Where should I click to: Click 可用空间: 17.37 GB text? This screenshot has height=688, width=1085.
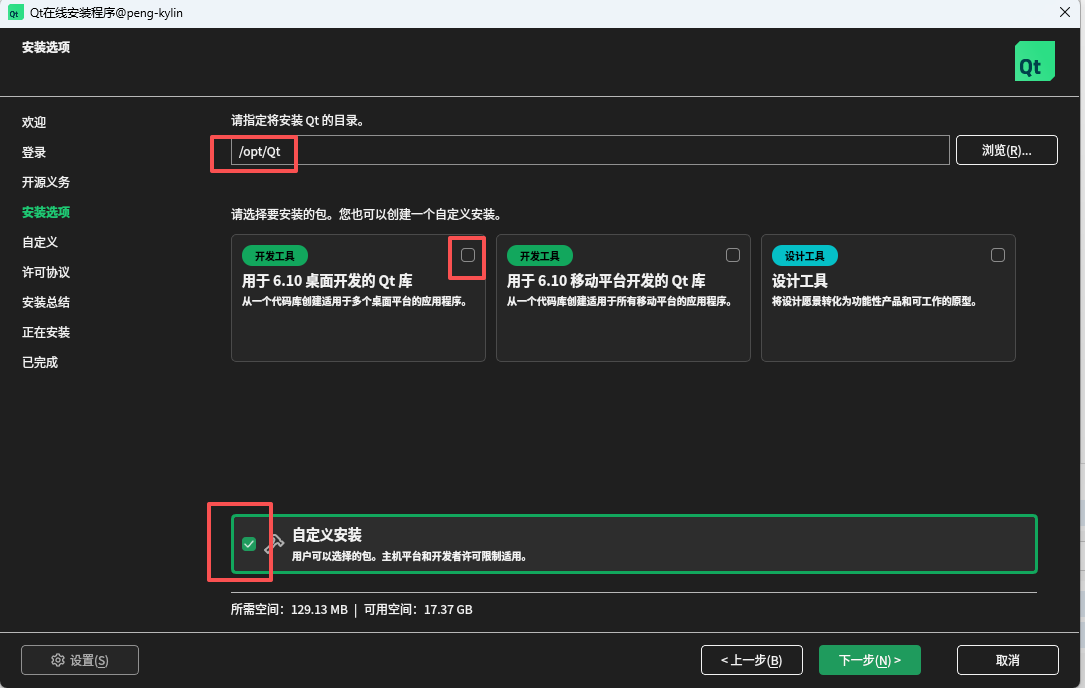click(418, 610)
